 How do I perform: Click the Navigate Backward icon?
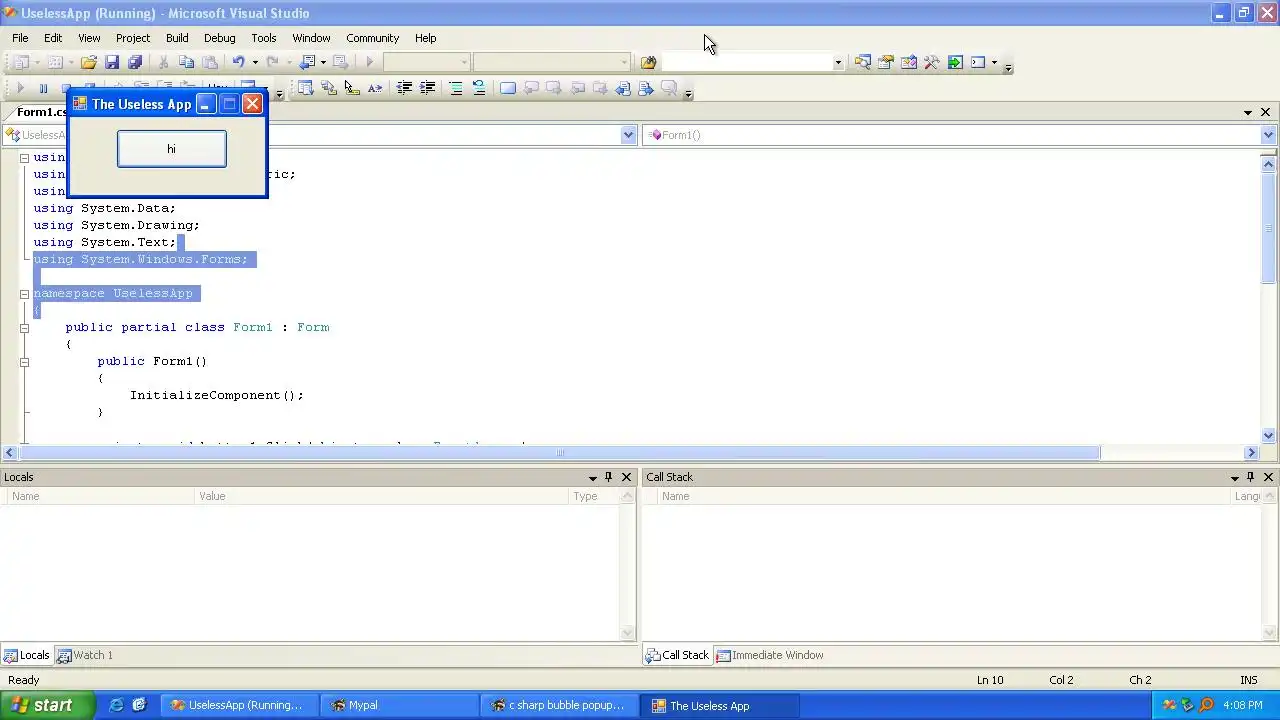(308, 62)
